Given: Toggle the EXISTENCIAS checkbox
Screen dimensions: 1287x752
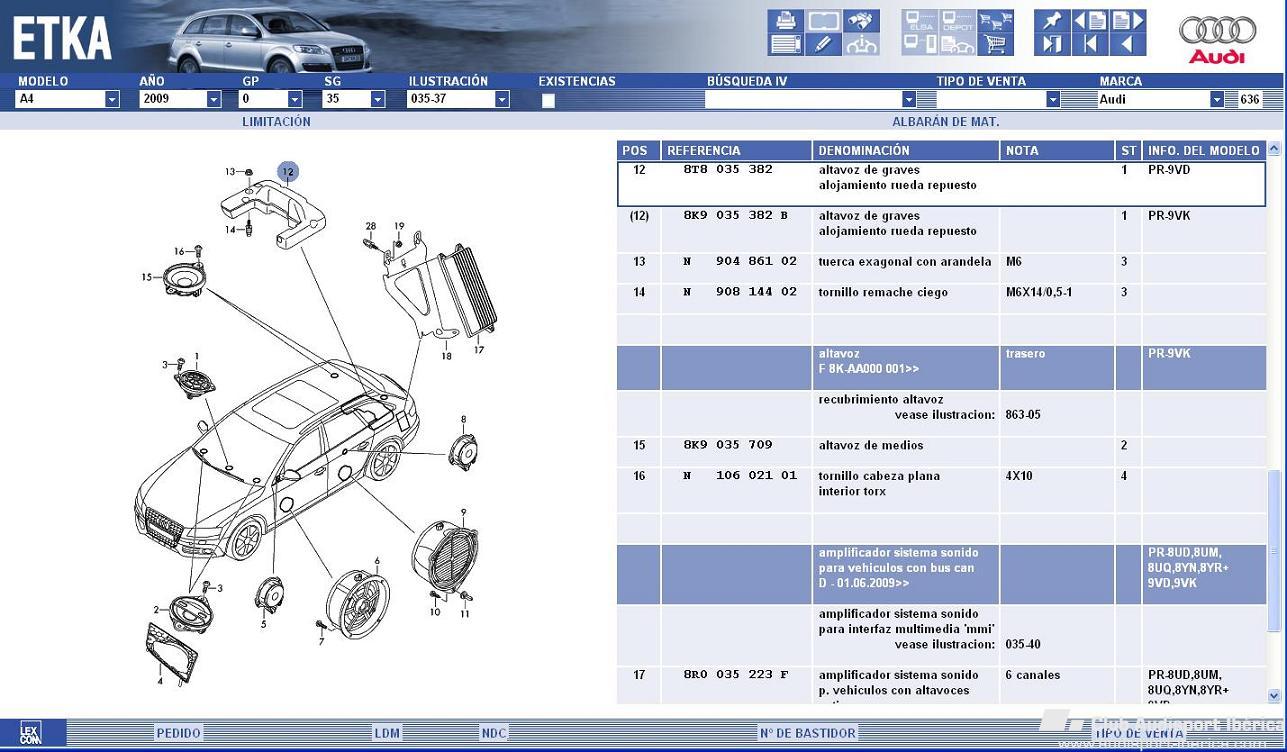Looking at the screenshot, I should coord(548,100).
